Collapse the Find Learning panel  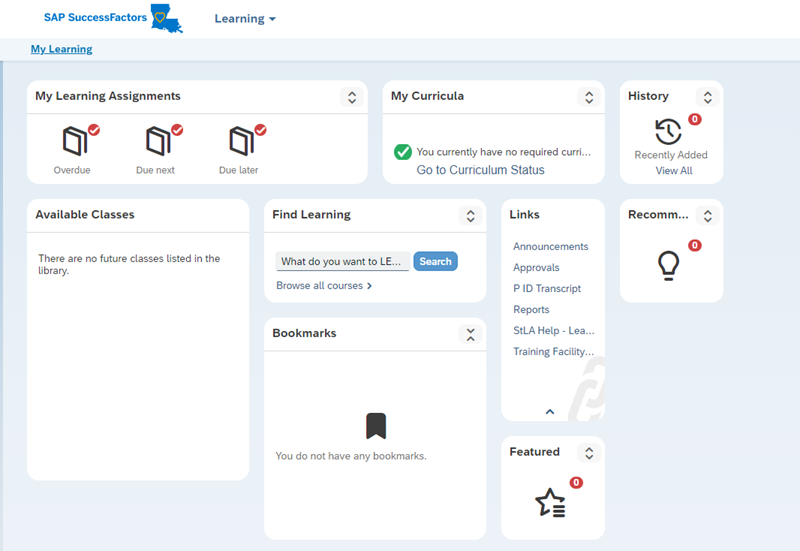470,216
